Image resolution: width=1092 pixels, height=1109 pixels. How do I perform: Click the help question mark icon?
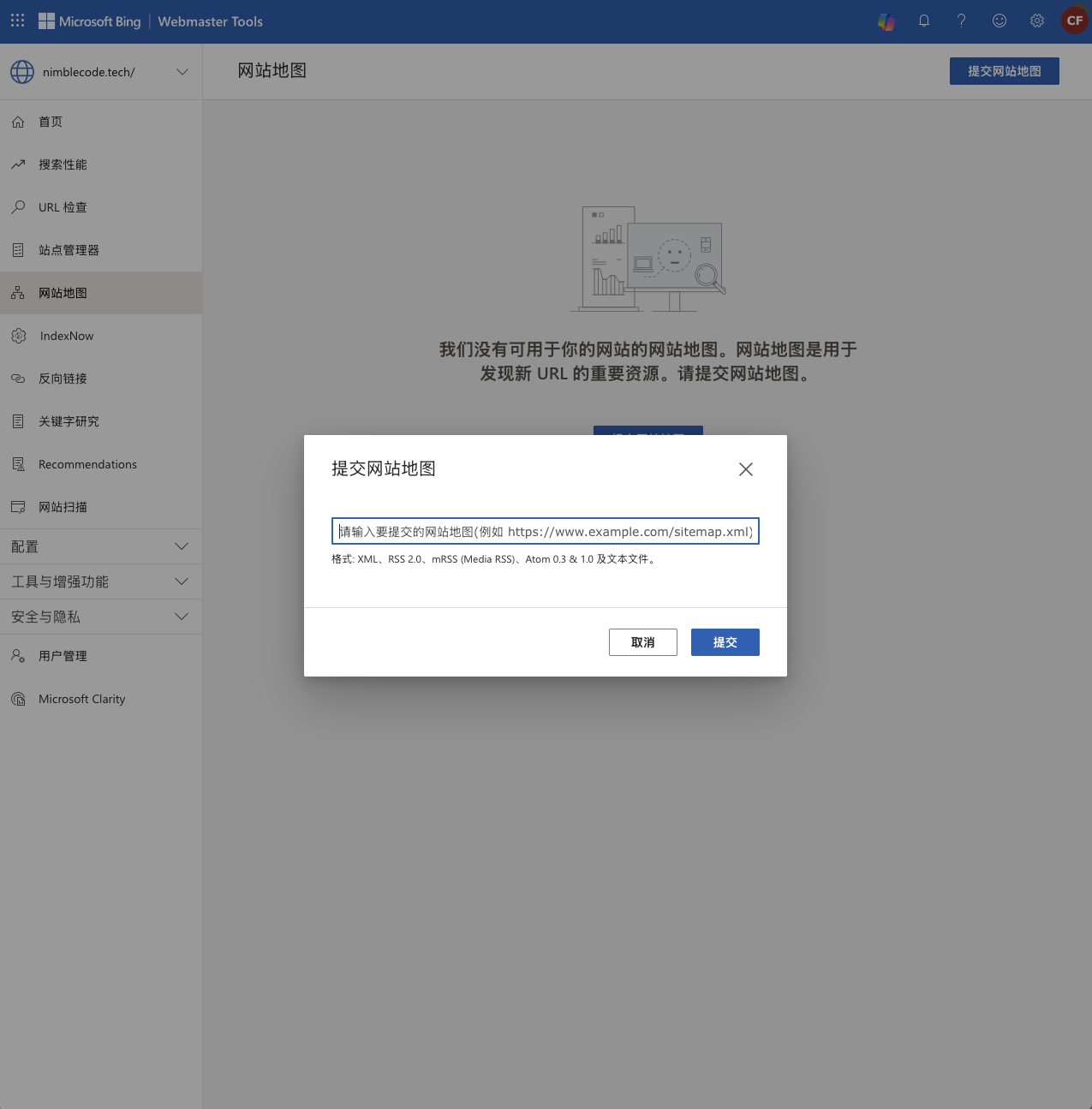click(x=962, y=21)
